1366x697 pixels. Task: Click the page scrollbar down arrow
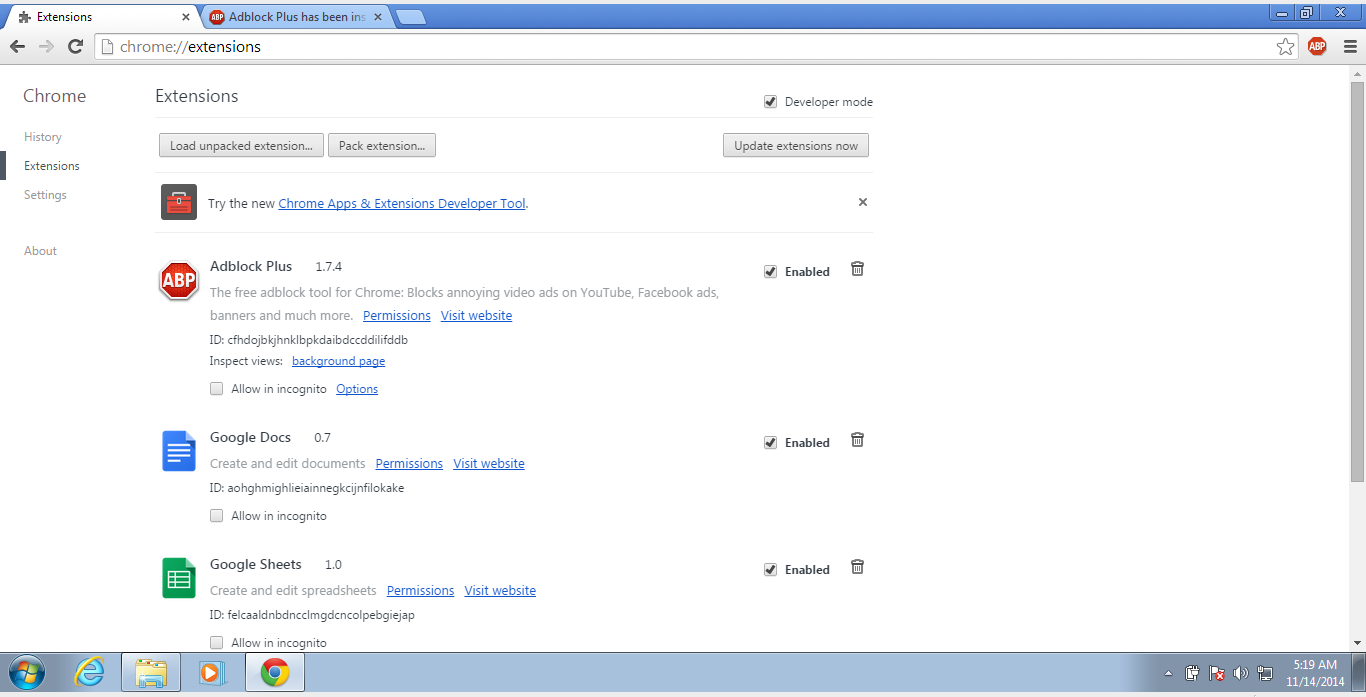coord(1357,643)
